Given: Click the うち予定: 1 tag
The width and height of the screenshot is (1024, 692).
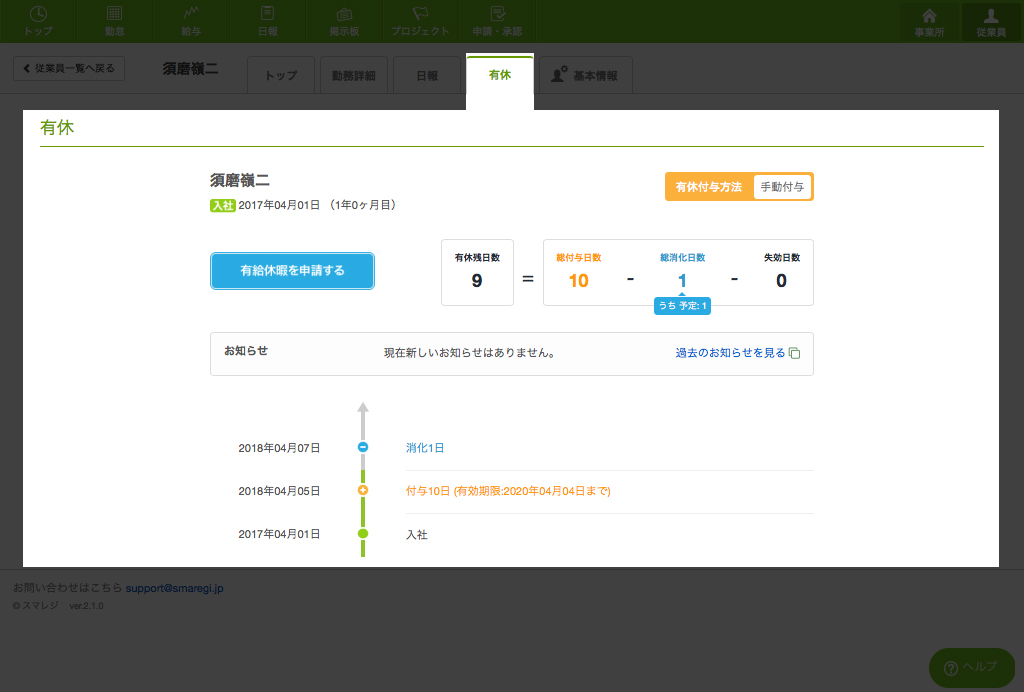Looking at the screenshot, I should (682, 306).
